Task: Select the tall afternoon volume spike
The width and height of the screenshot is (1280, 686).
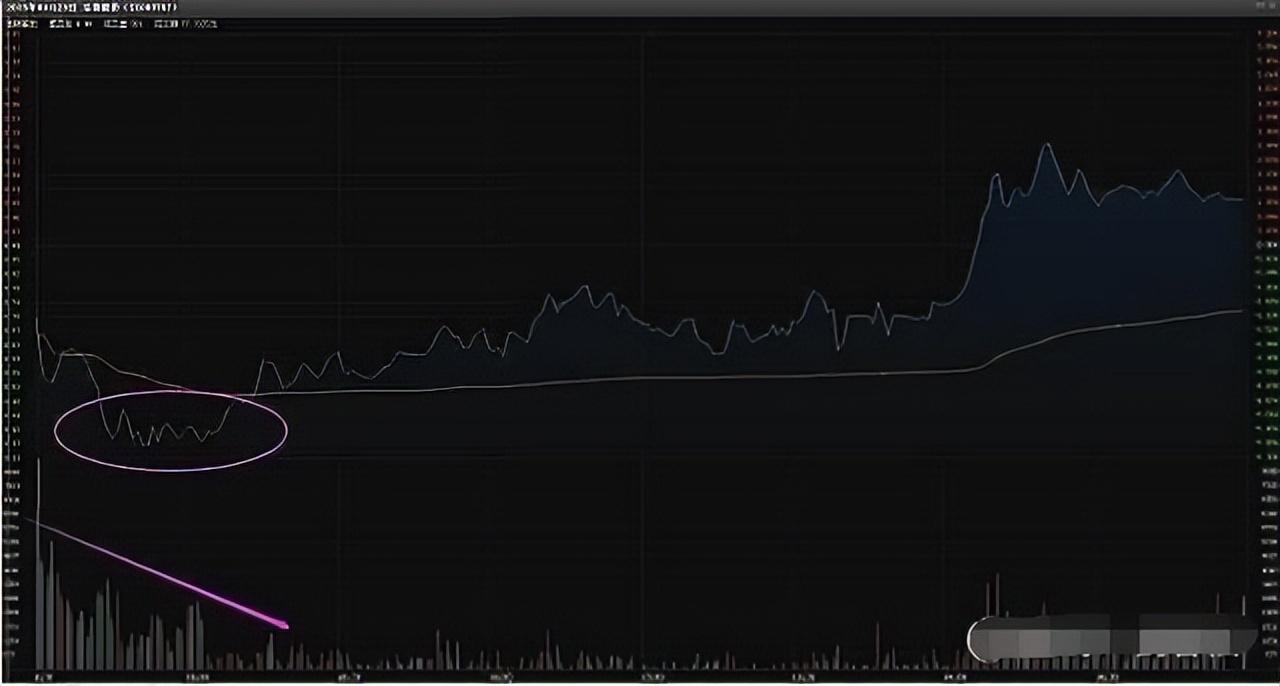Action: click(996, 576)
